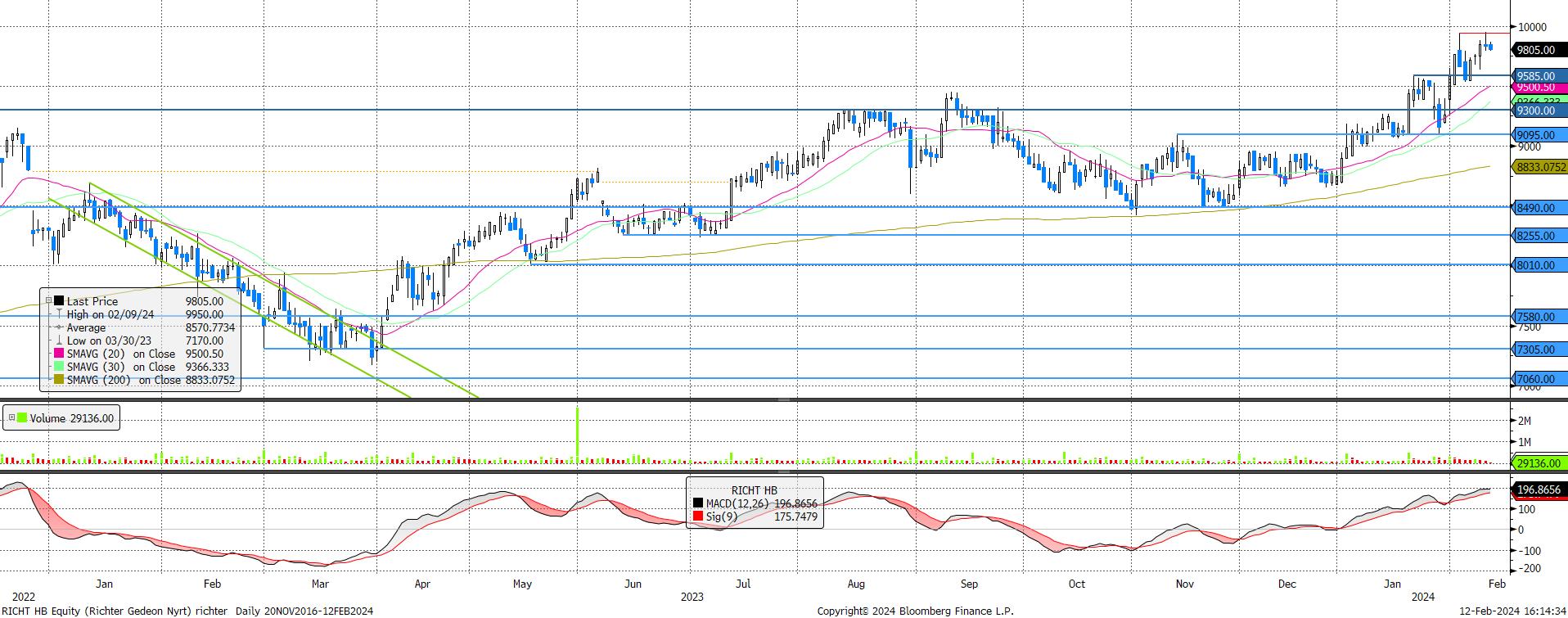Click the 8010.00 horizontal line label

click(x=1539, y=265)
